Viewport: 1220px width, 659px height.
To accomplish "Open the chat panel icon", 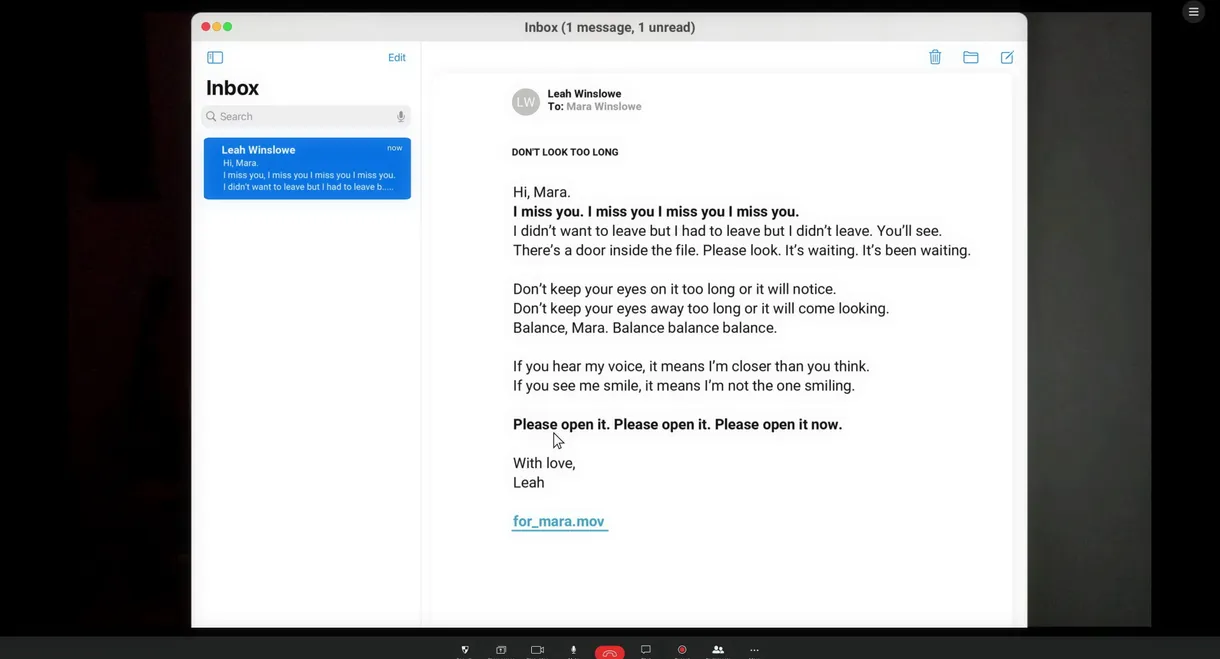I will point(646,651).
